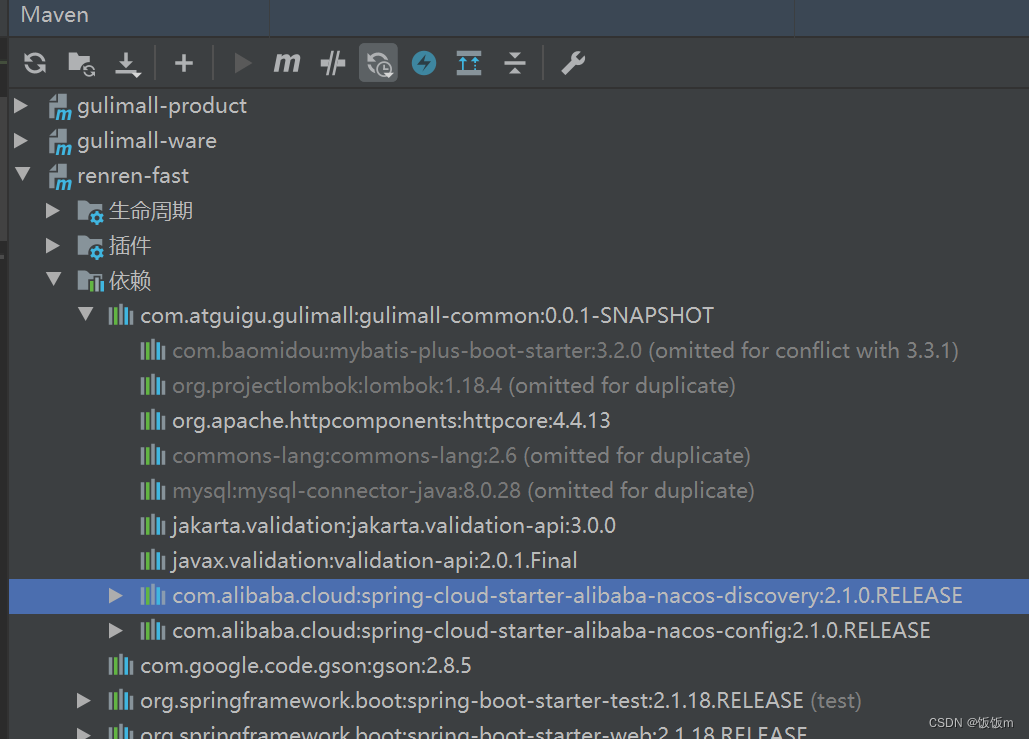Download sources and documentation icon
Viewport: 1029px width, 739px height.
[127, 64]
